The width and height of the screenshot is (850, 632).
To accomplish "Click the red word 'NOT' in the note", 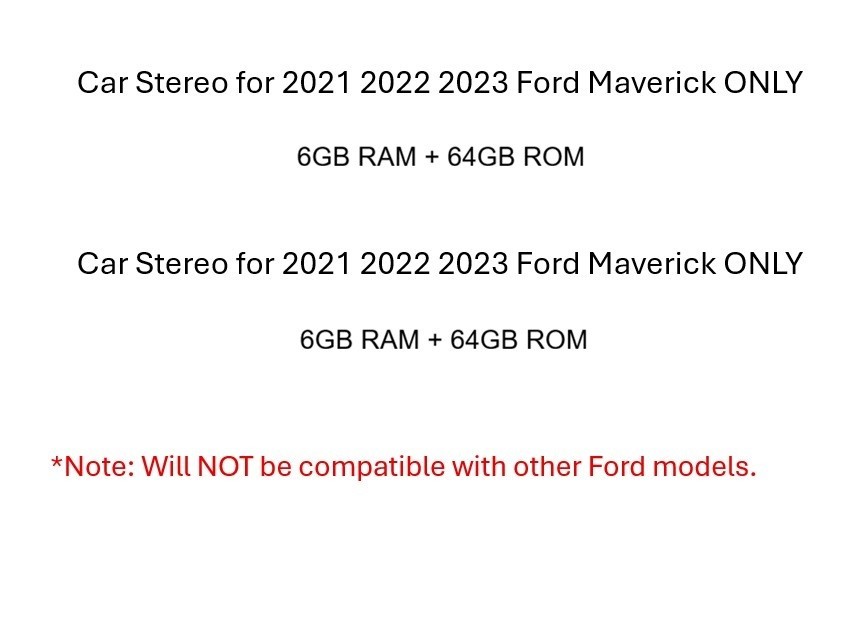I will tap(225, 467).
